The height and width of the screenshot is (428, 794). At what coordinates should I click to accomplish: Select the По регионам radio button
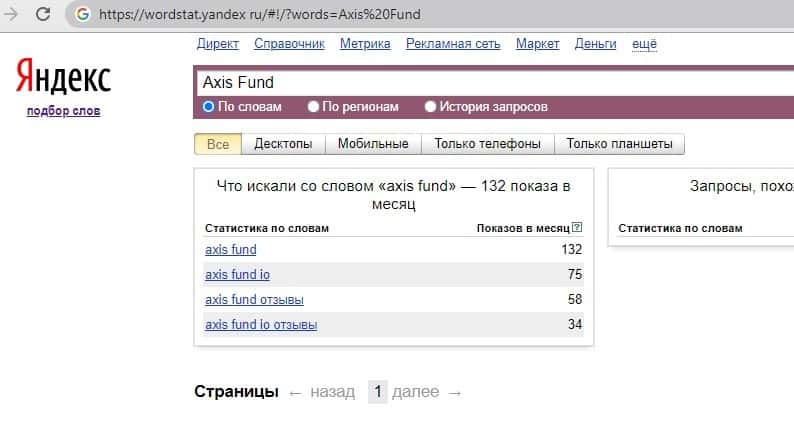click(x=313, y=106)
